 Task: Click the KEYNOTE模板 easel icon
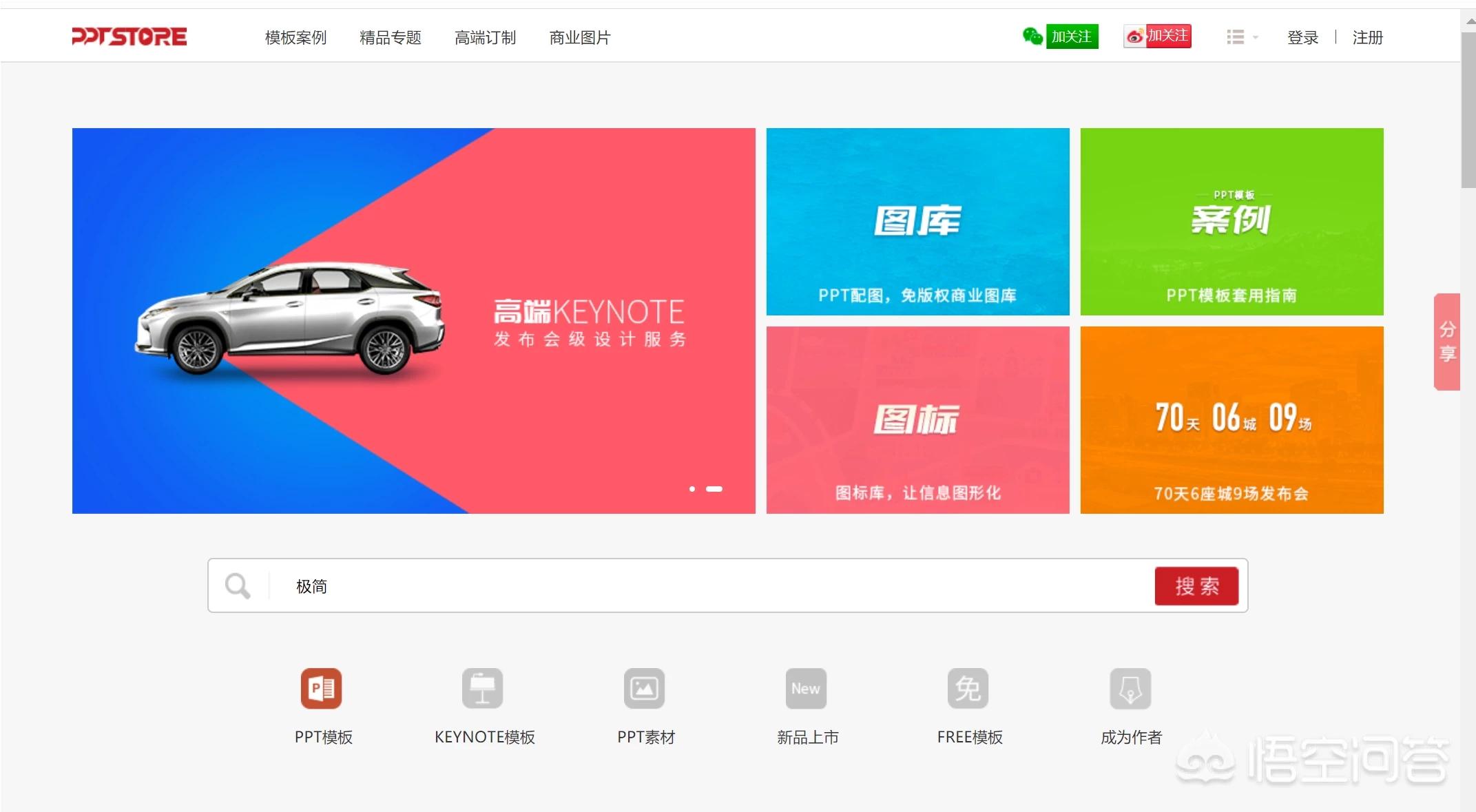point(483,688)
